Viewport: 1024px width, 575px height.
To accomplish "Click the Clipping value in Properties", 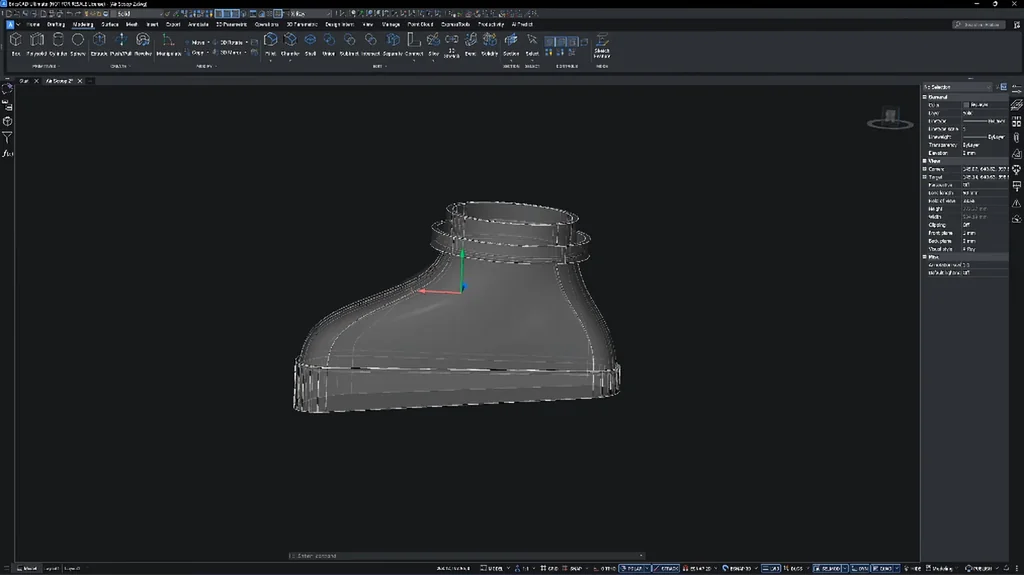I will pos(985,225).
